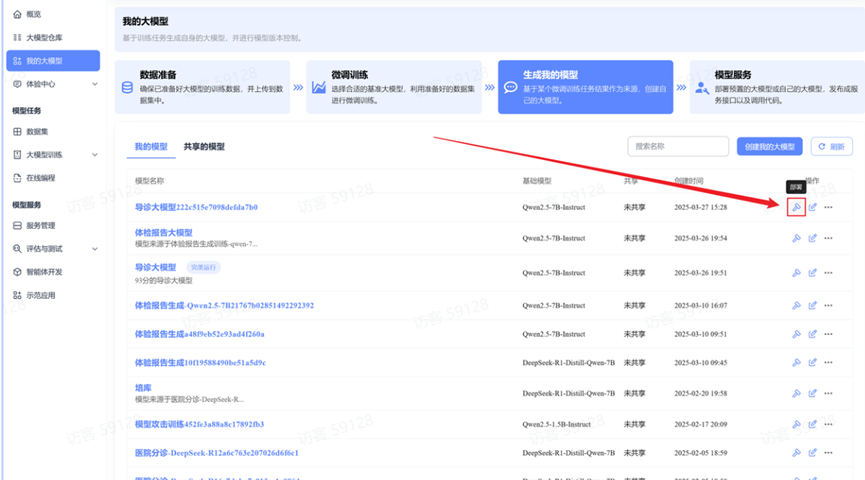Deploy model created 2025-03-27 15:28

click(x=796, y=207)
